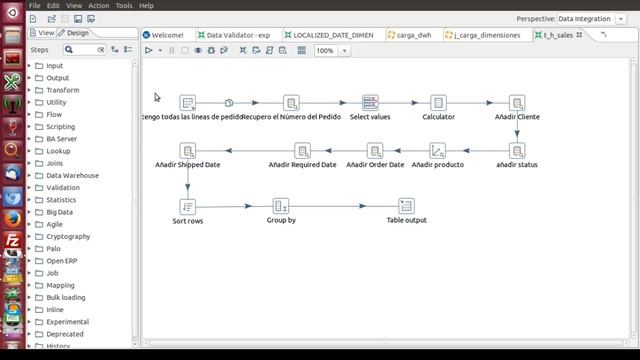640x360 pixels.
Task: Run the transformation with play button
Action: pos(149,51)
